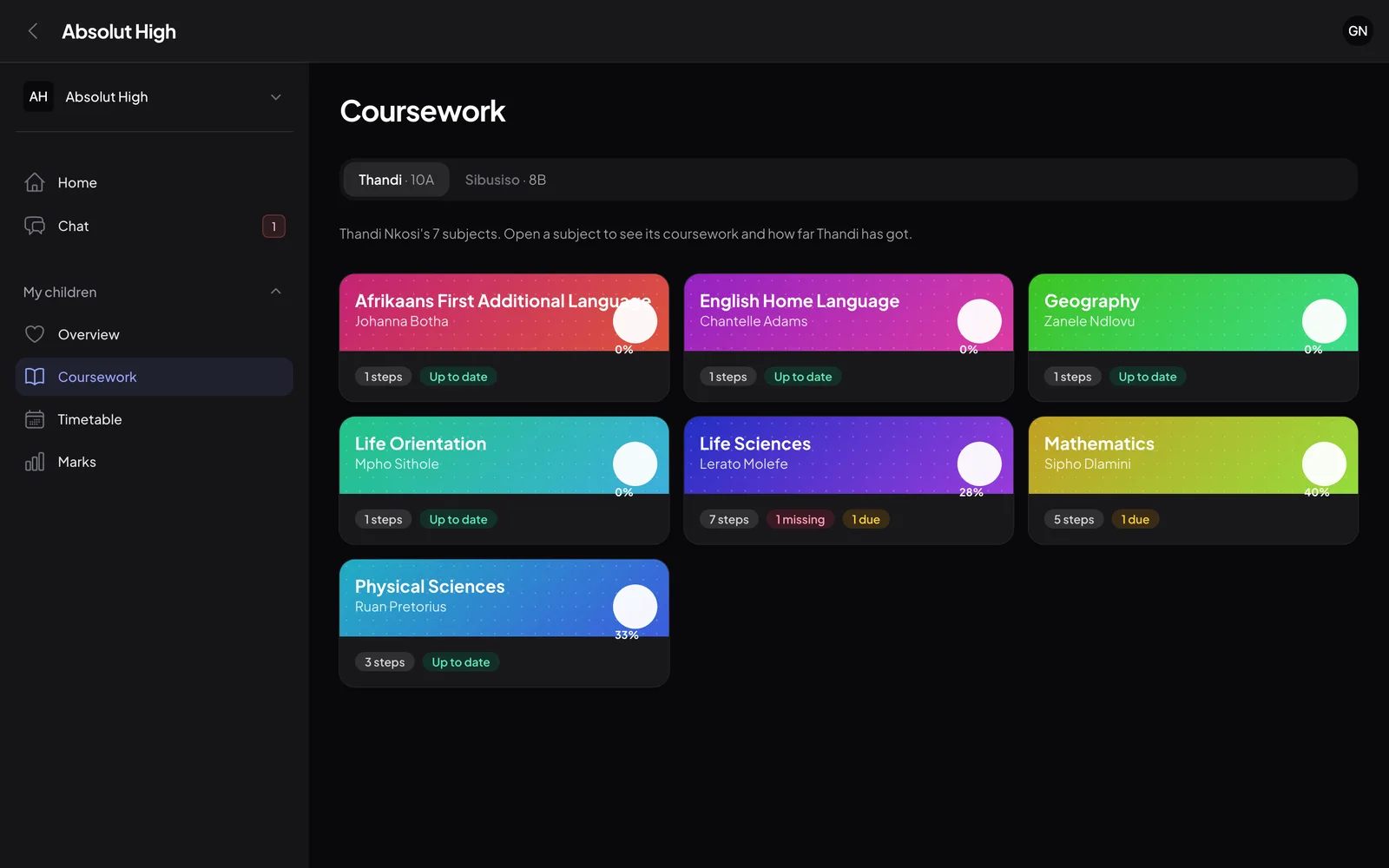1389x868 pixels.
Task: Open the Timetable page
Action: tap(155, 419)
